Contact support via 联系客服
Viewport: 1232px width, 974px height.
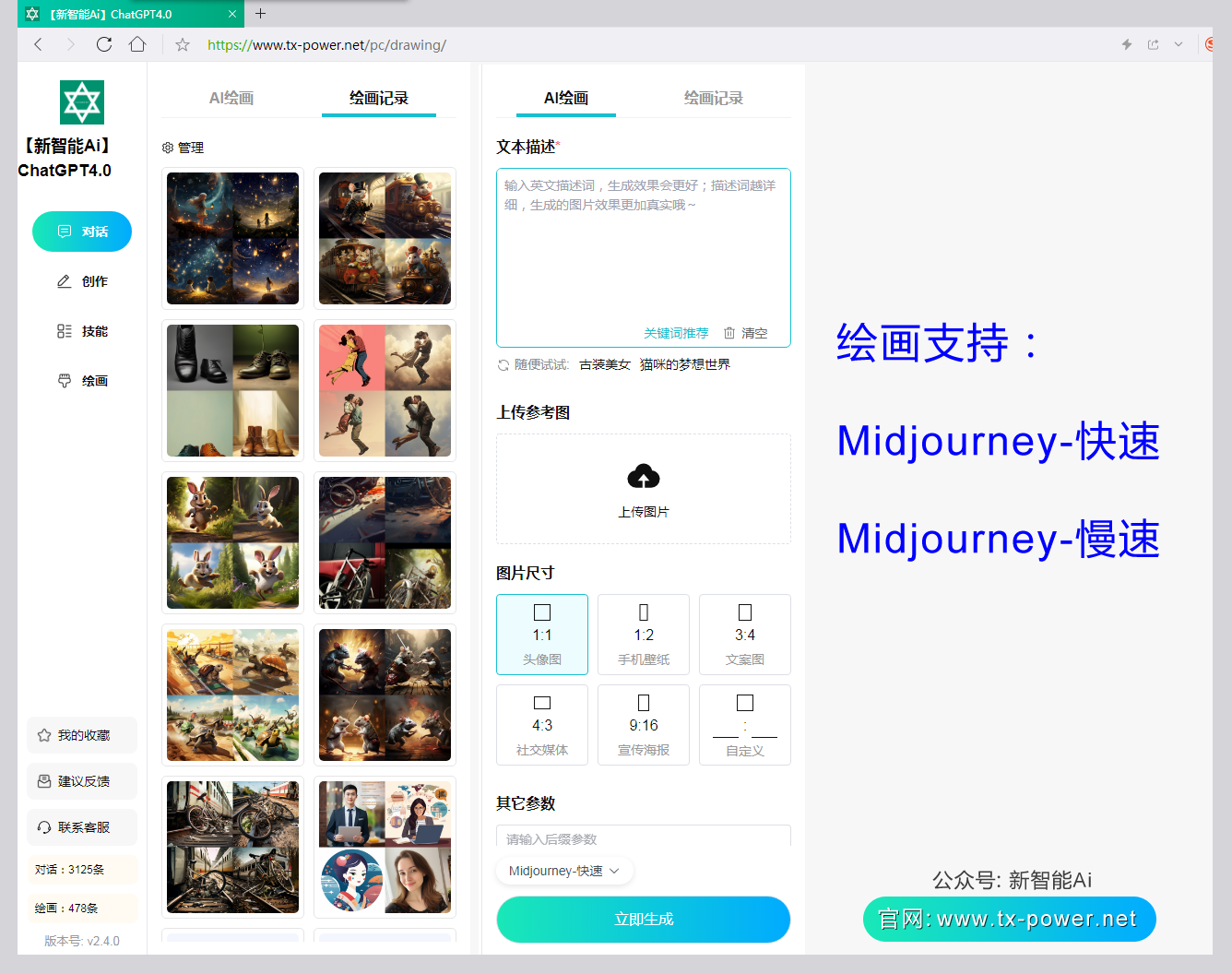tap(82, 827)
